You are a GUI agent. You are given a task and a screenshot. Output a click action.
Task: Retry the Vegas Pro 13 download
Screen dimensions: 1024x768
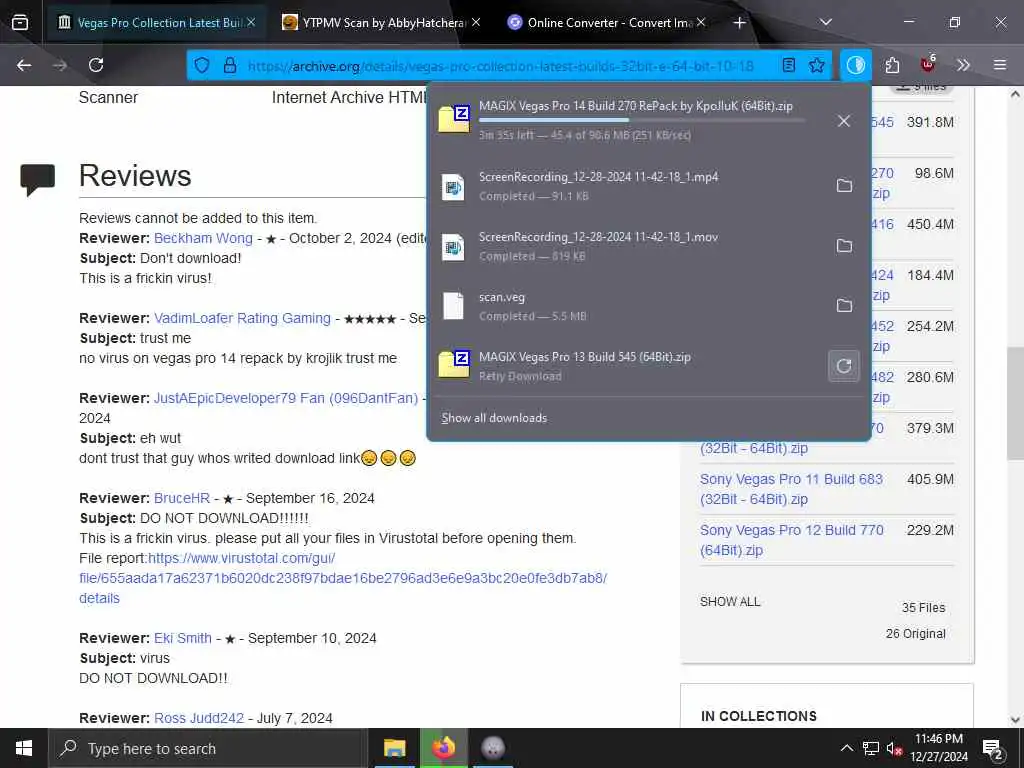click(x=844, y=366)
